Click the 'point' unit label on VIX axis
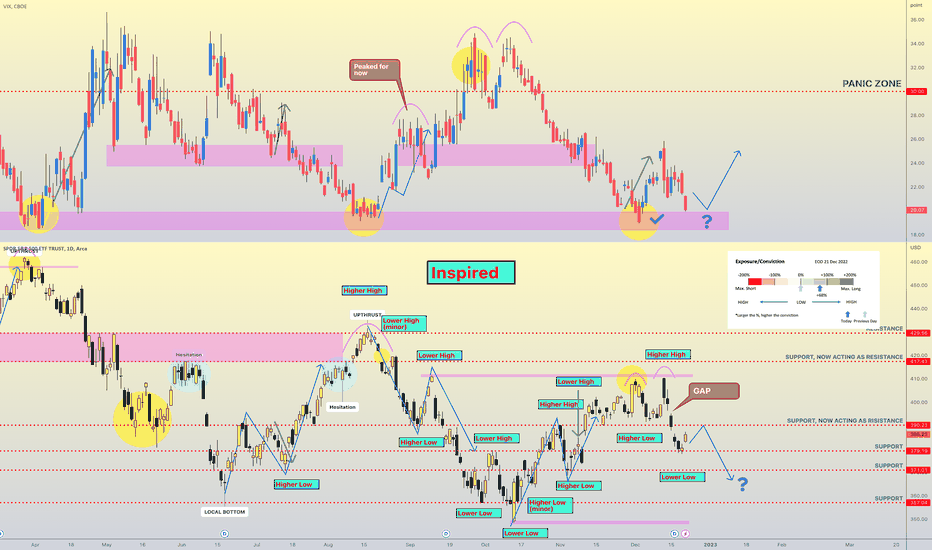The height and width of the screenshot is (550, 932). (x=916, y=5)
